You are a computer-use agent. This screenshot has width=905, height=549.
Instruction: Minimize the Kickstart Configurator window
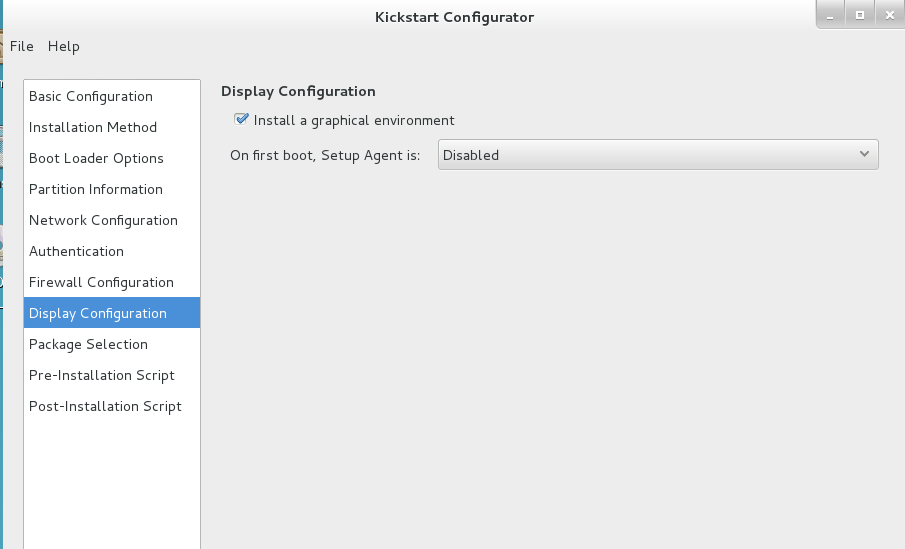[x=831, y=15]
